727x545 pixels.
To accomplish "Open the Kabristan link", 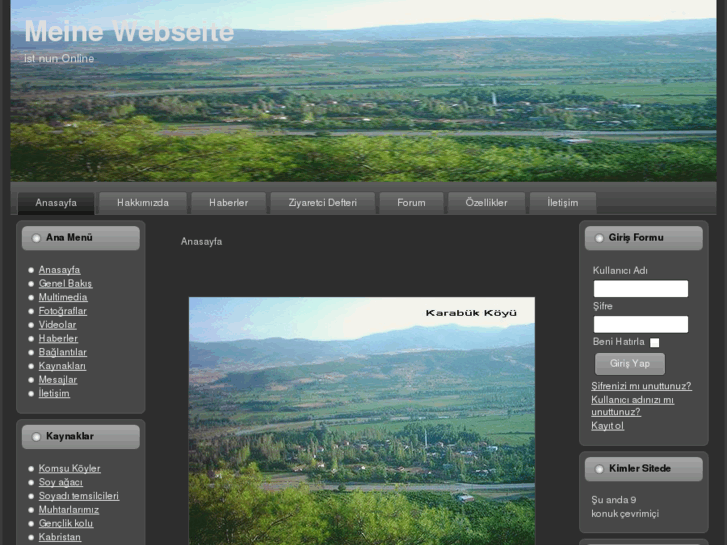I will (x=60, y=537).
